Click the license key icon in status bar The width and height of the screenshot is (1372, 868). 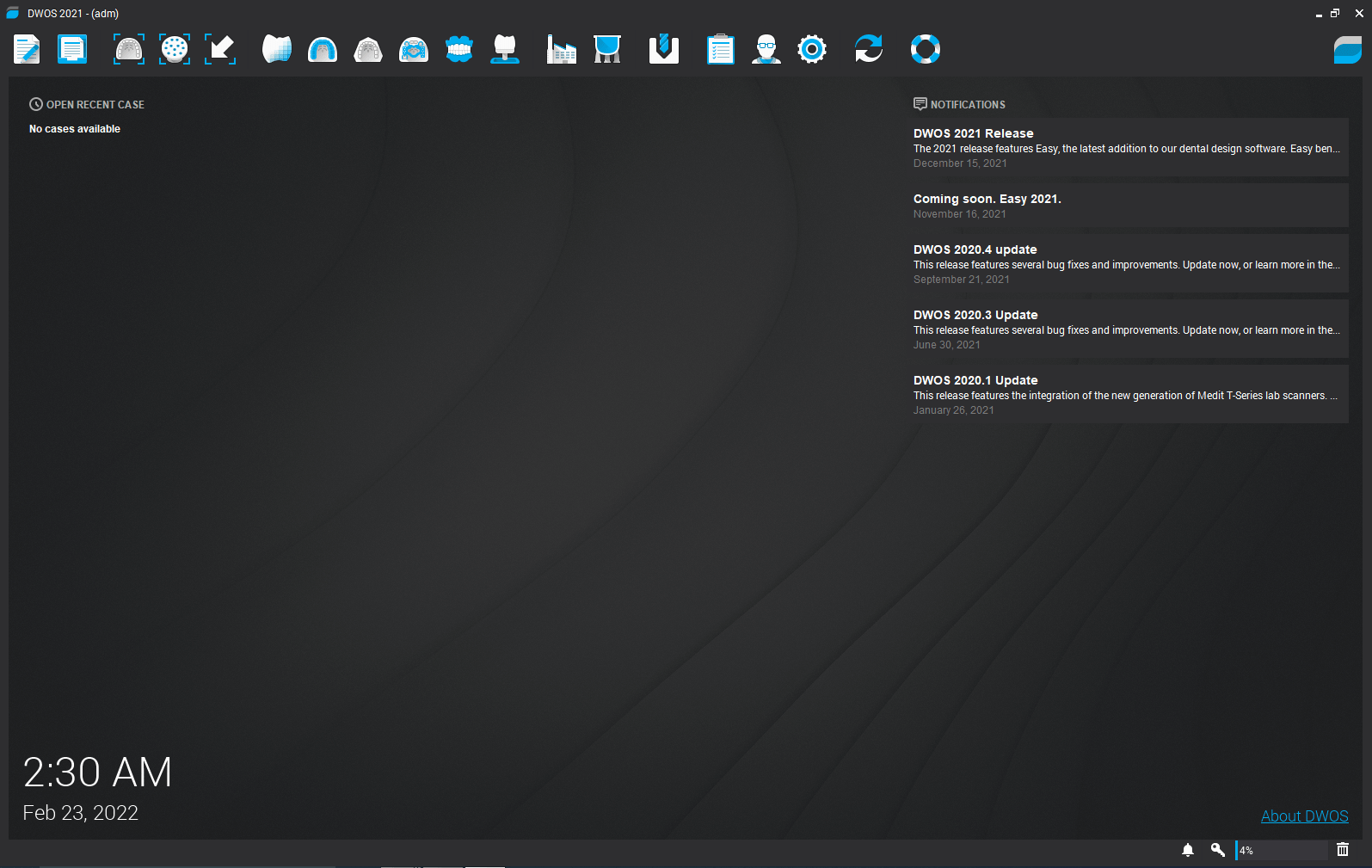click(1218, 850)
